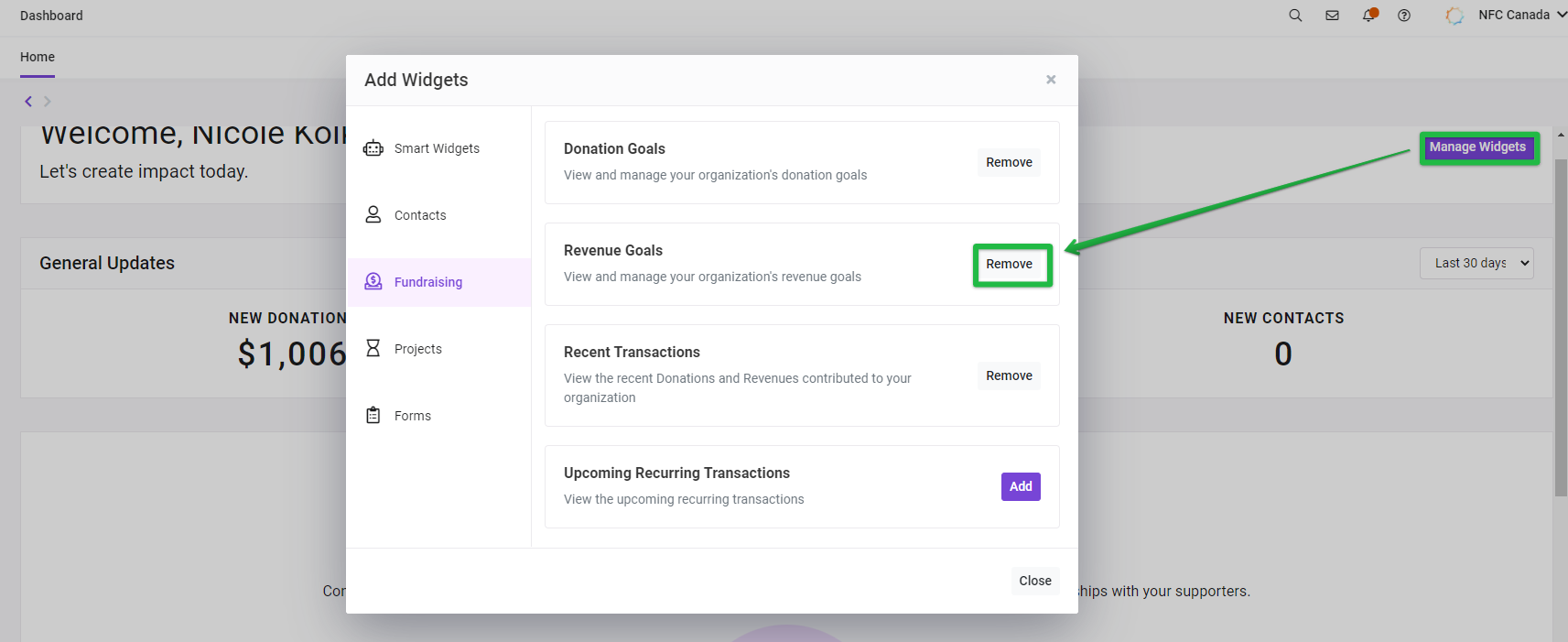Screen dimensions: 1568x642
Task: Click the Fundraising hand-coin icon
Action: pyautogui.click(x=373, y=281)
